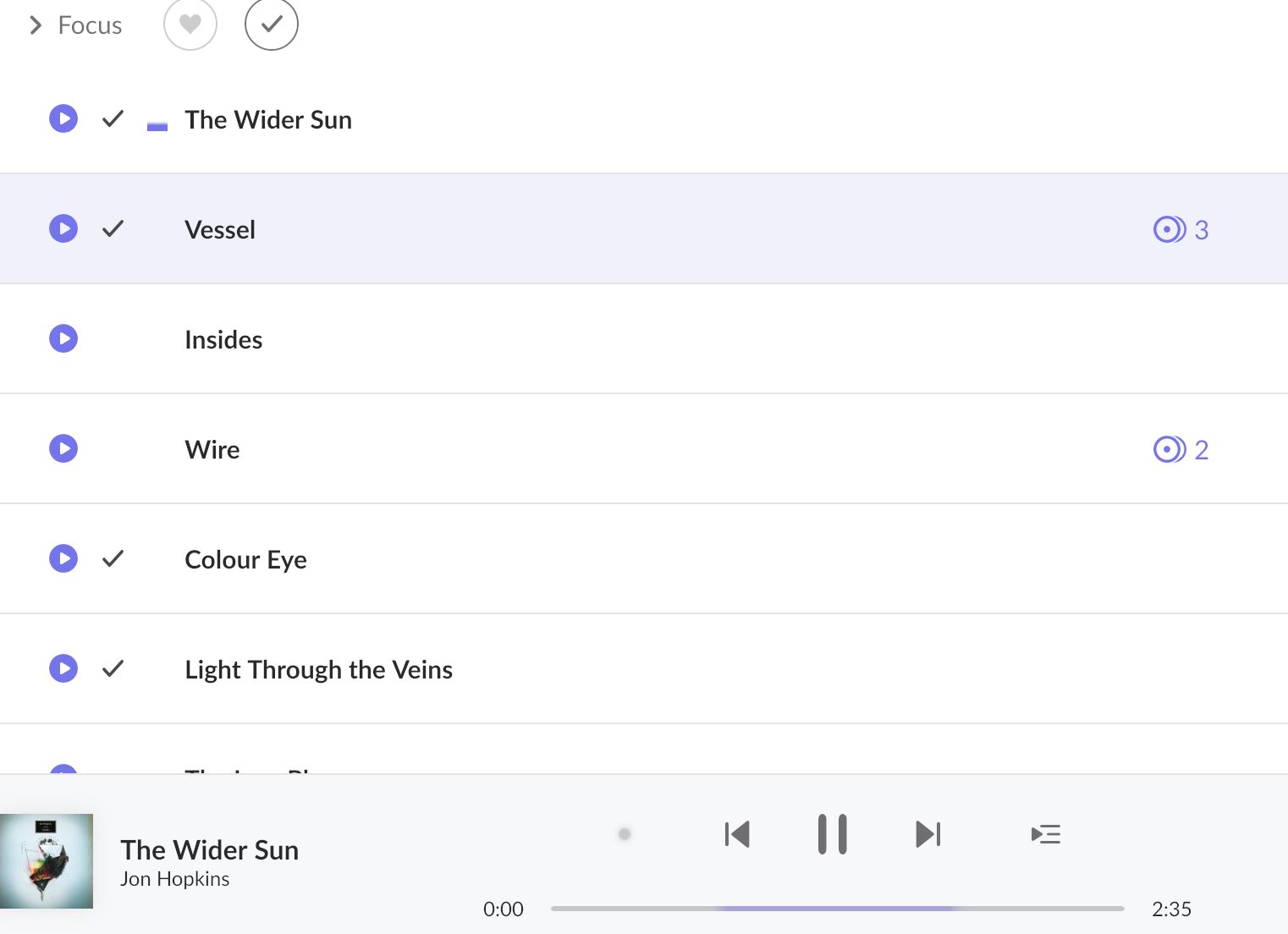
Task: Expand the Focus section
Action: click(x=36, y=25)
